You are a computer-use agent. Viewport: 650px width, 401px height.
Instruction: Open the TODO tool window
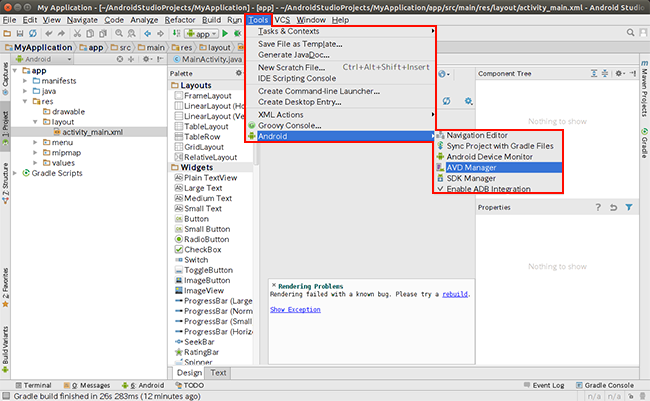[x=189, y=385]
